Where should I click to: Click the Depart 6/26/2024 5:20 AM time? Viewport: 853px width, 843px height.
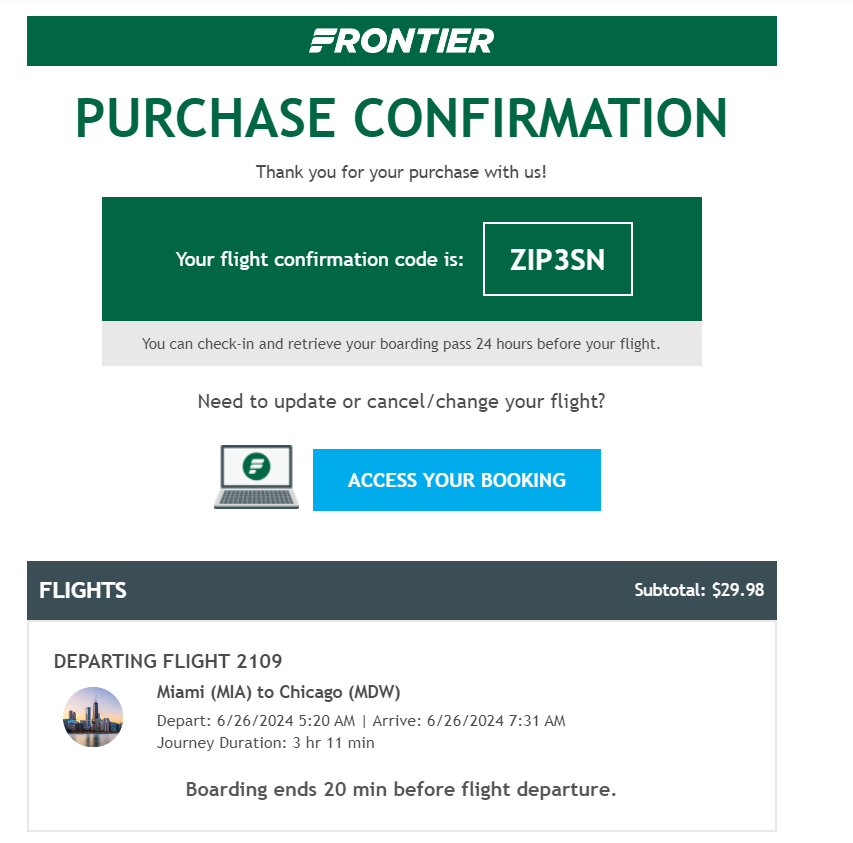[256, 721]
